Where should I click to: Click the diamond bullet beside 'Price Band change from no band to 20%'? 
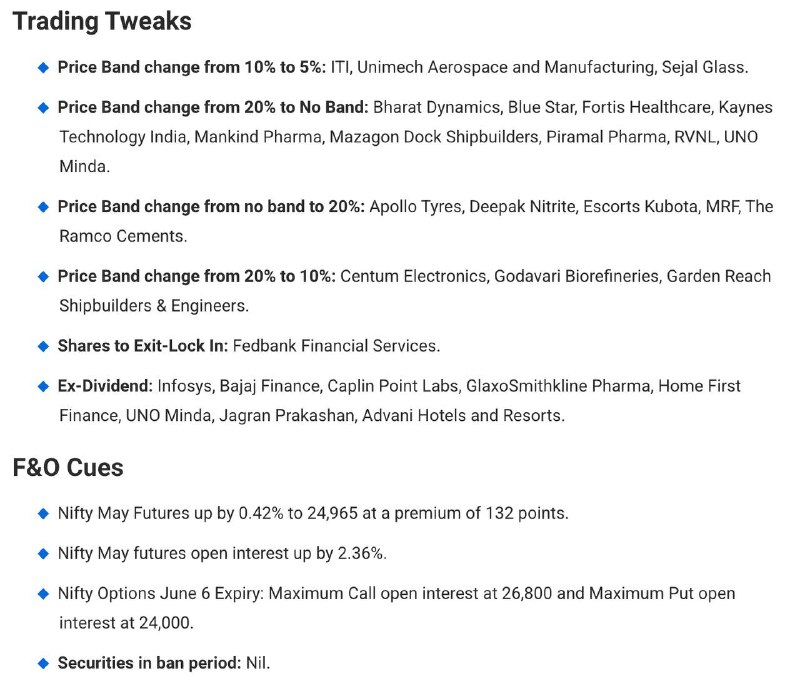tap(43, 207)
